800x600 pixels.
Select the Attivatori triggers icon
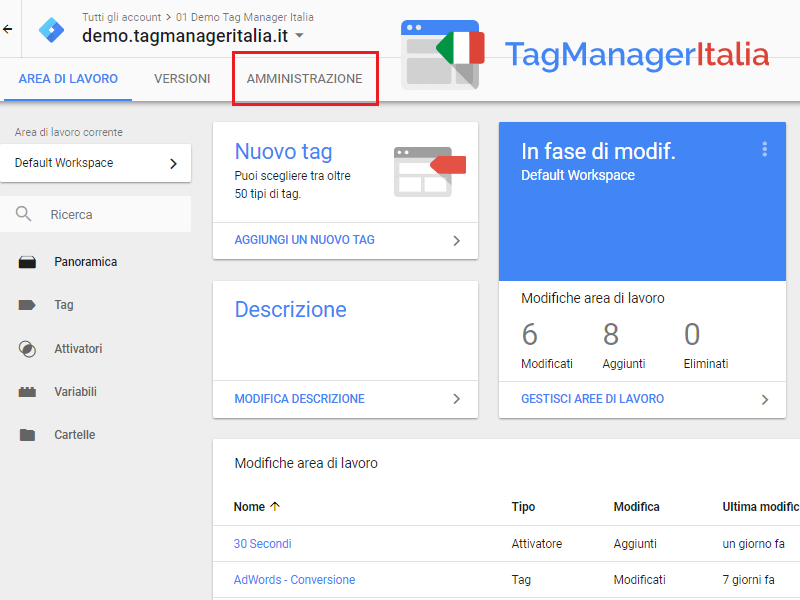[x=28, y=348]
